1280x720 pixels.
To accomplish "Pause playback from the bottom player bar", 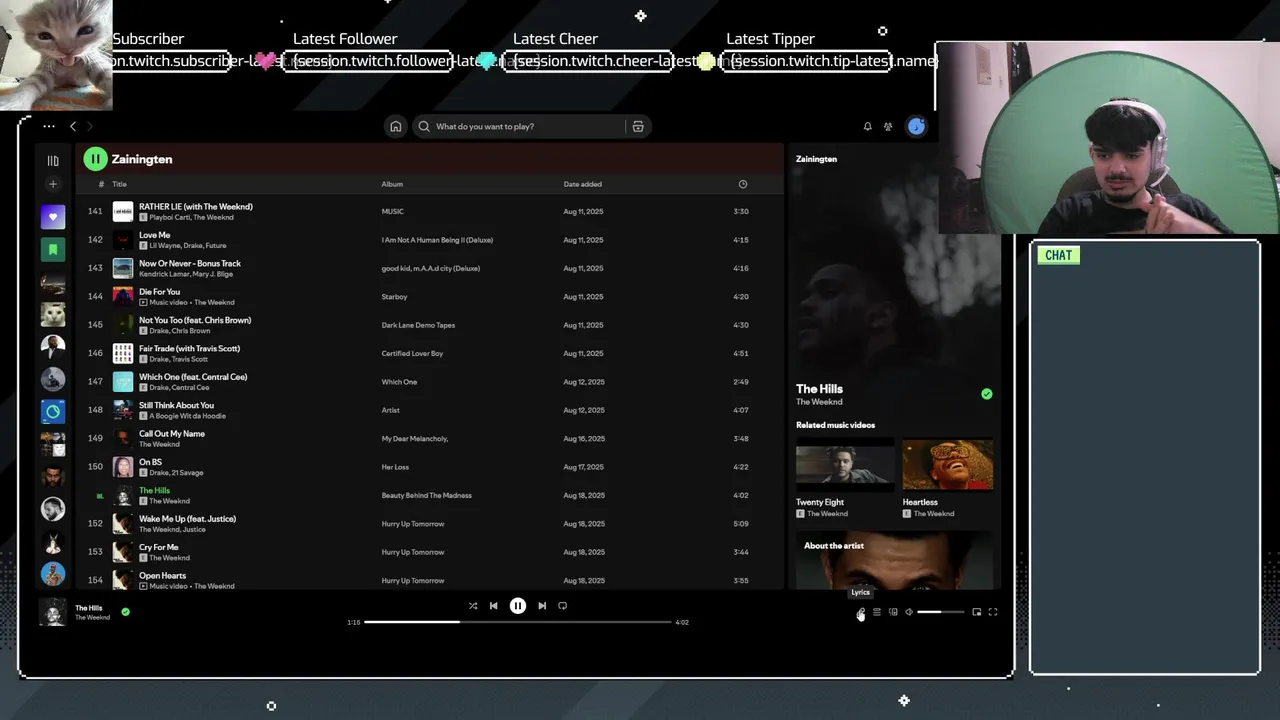I will (x=518, y=605).
